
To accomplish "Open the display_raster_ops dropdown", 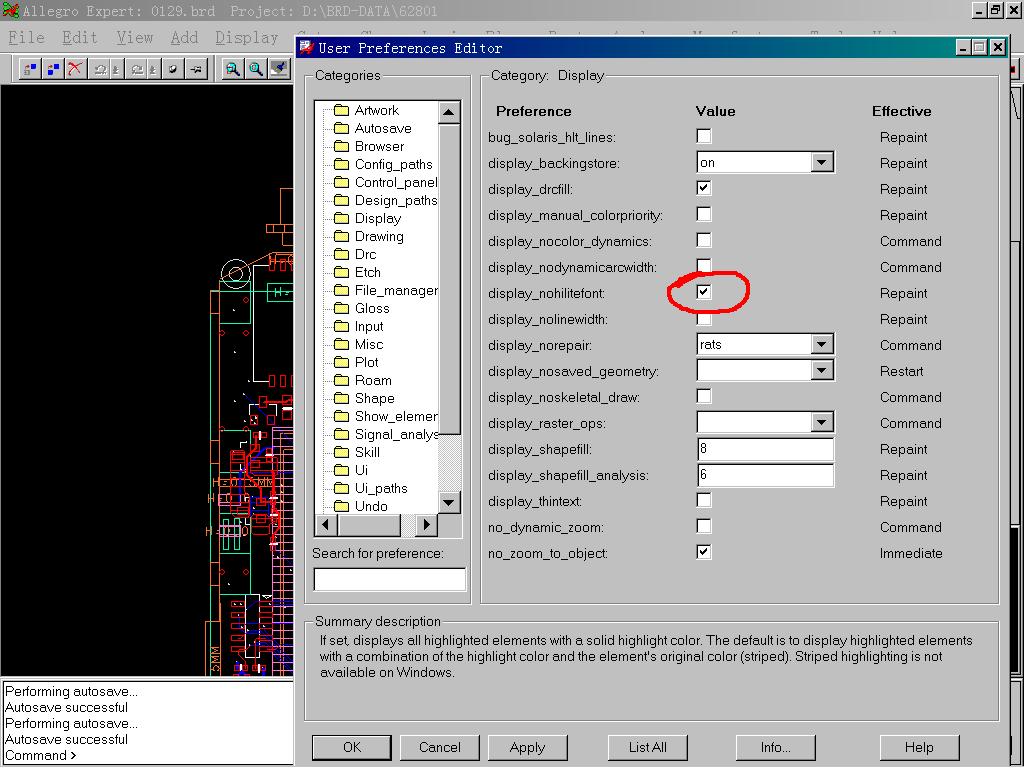I will 822,422.
